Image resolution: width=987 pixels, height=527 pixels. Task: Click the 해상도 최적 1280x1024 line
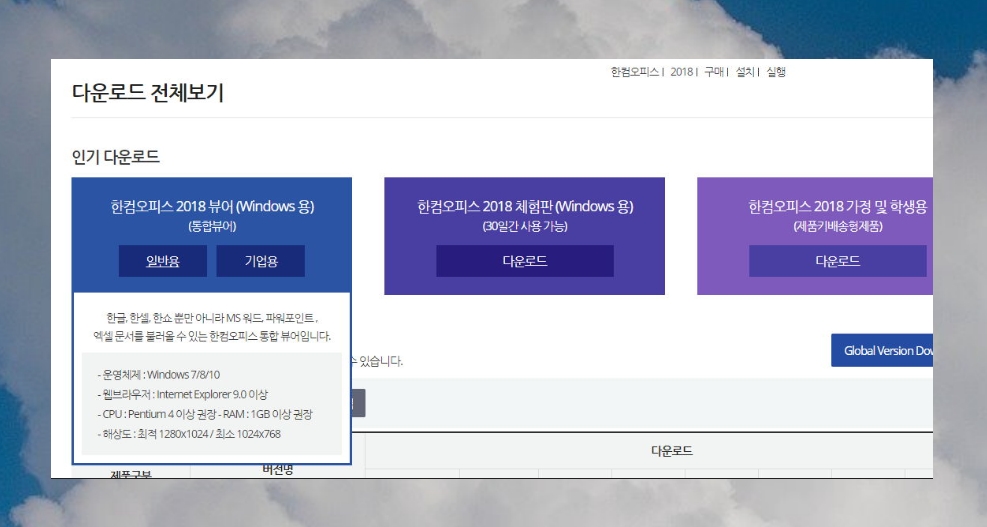(189, 434)
